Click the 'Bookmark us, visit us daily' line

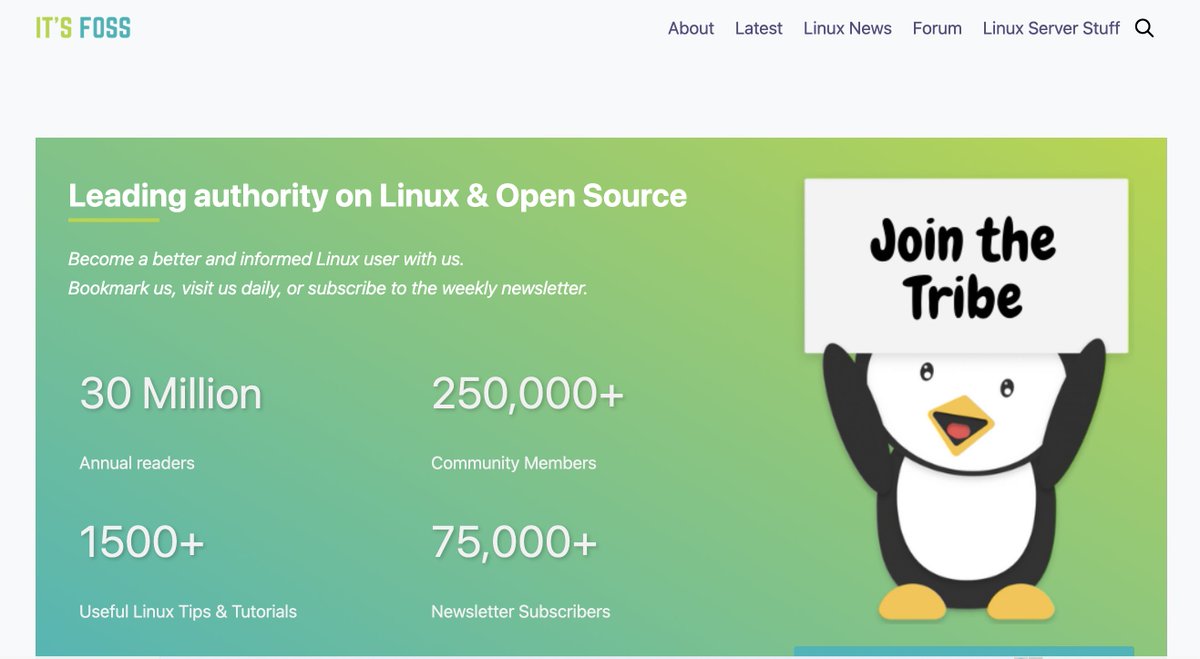coord(328,288)
